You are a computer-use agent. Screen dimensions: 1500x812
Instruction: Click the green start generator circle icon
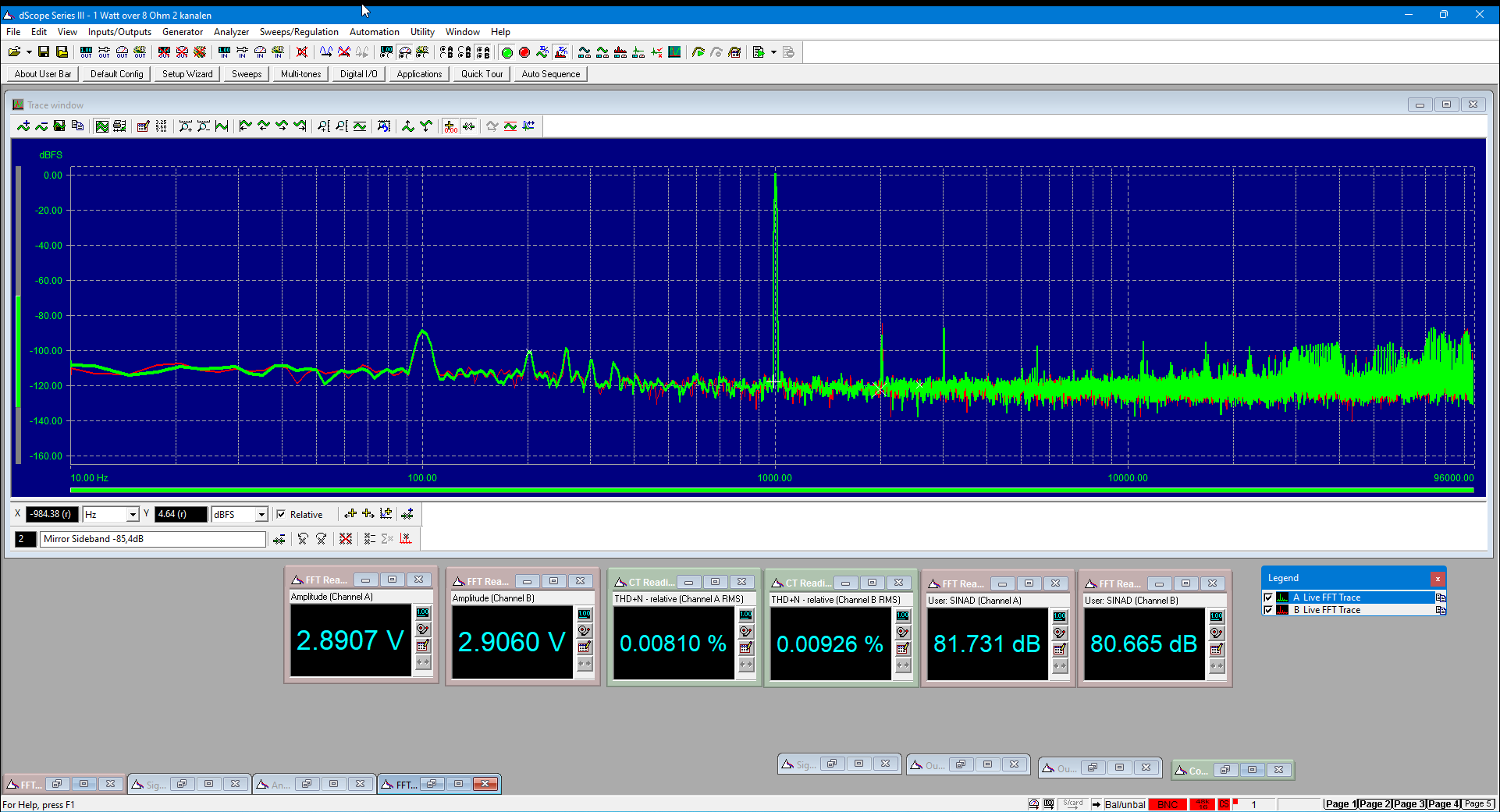point(507,52)
